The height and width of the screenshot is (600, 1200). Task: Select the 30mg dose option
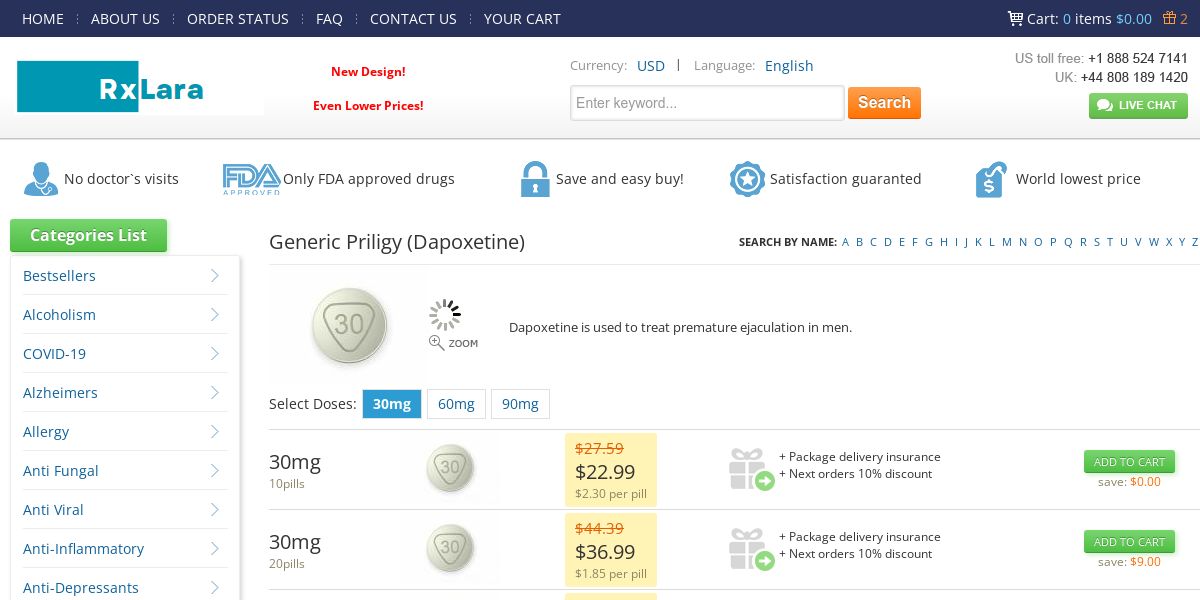392,404
